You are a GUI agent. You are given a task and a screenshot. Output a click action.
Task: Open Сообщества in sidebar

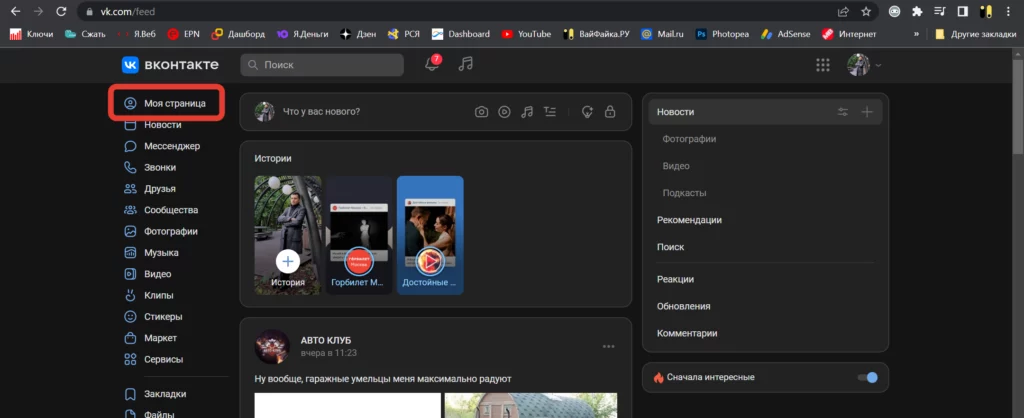(x=161, y=210)
